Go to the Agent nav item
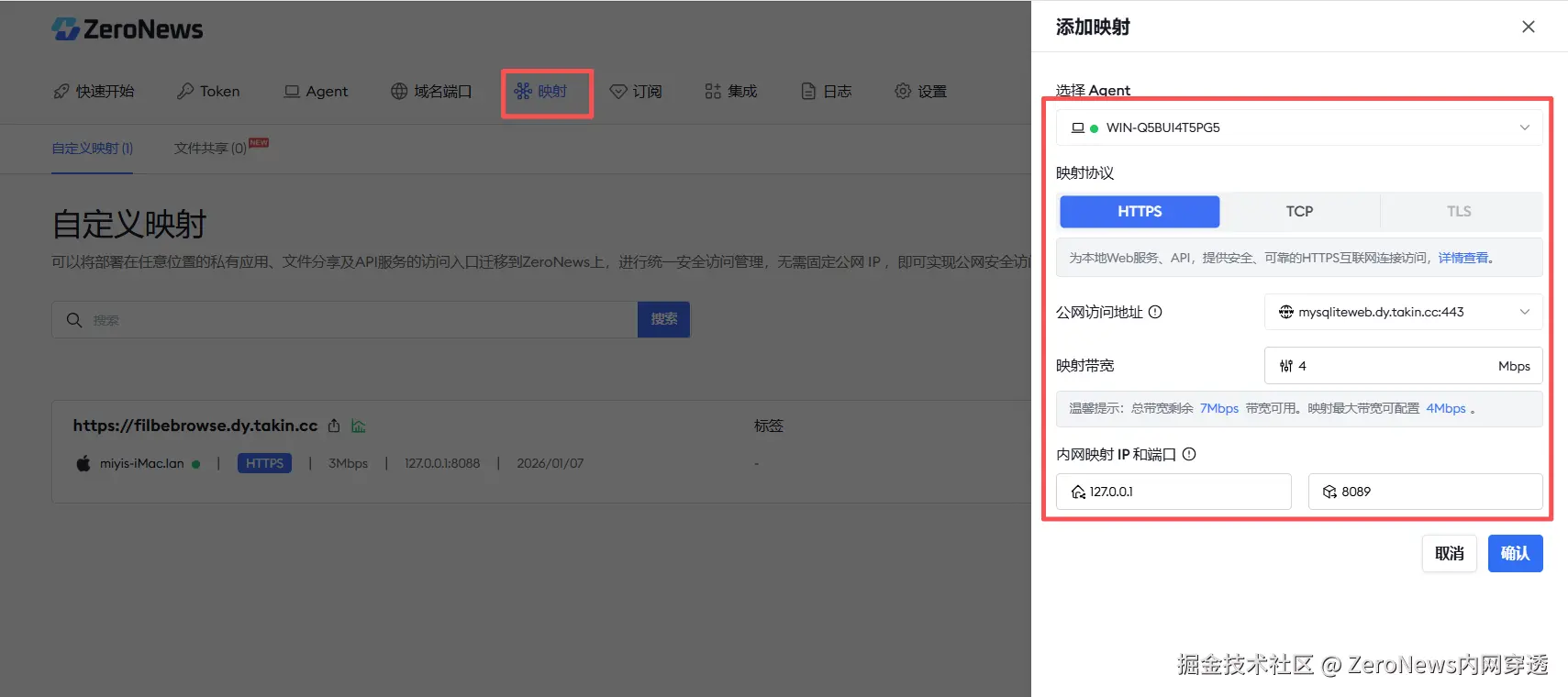The height and width of the screenshot is (697, 1568). [316, 91]
